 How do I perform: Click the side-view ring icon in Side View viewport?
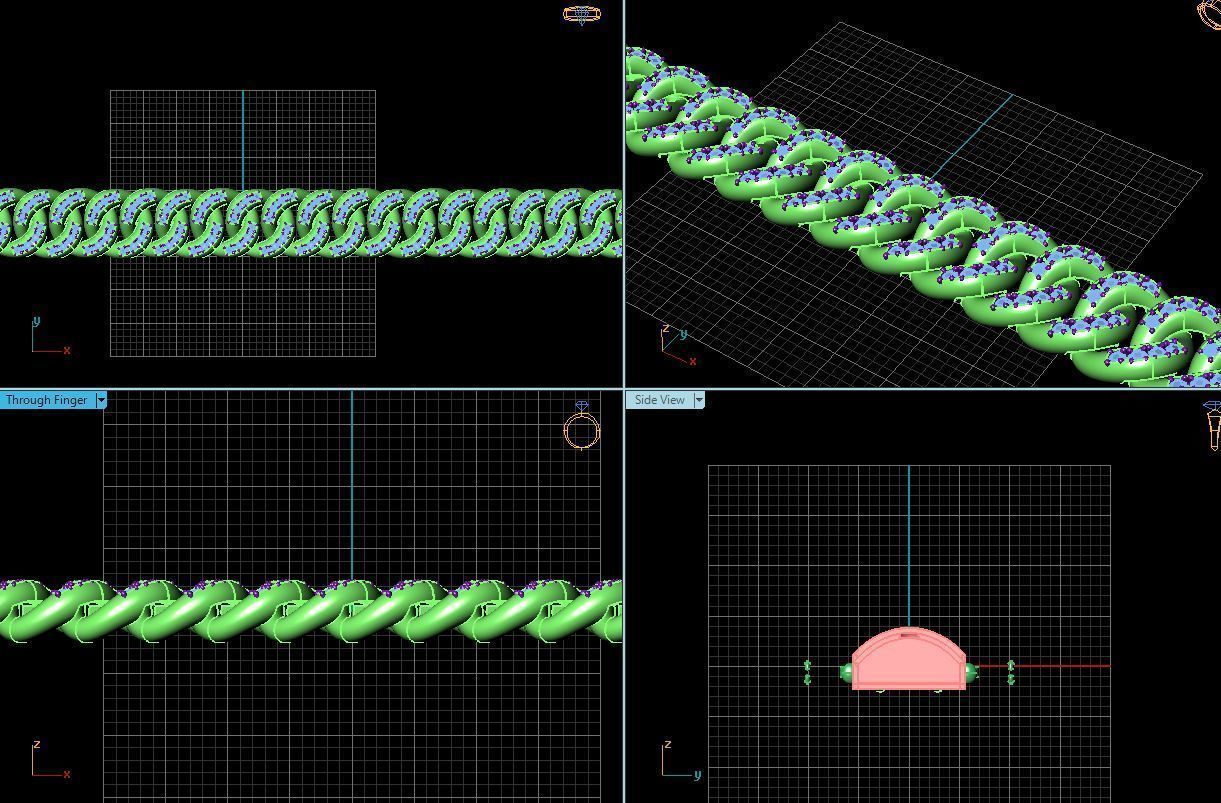point(1212,426)
